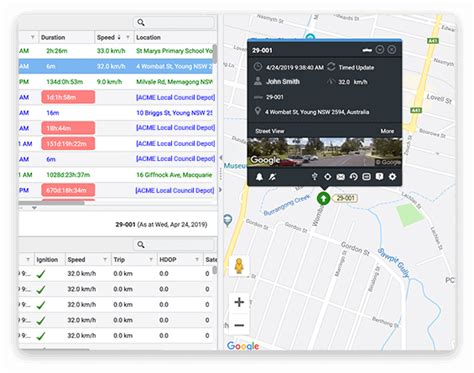The image size is (474, 373).
Task: Open the gear settings icon in popup
Action: coord(392,176)
